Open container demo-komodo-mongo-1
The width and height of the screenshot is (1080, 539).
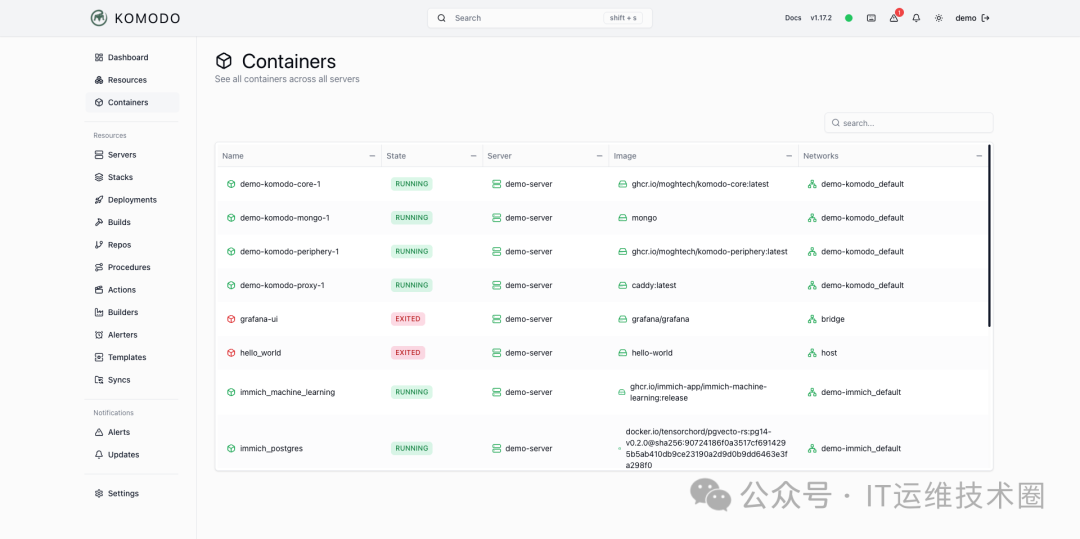285,218
